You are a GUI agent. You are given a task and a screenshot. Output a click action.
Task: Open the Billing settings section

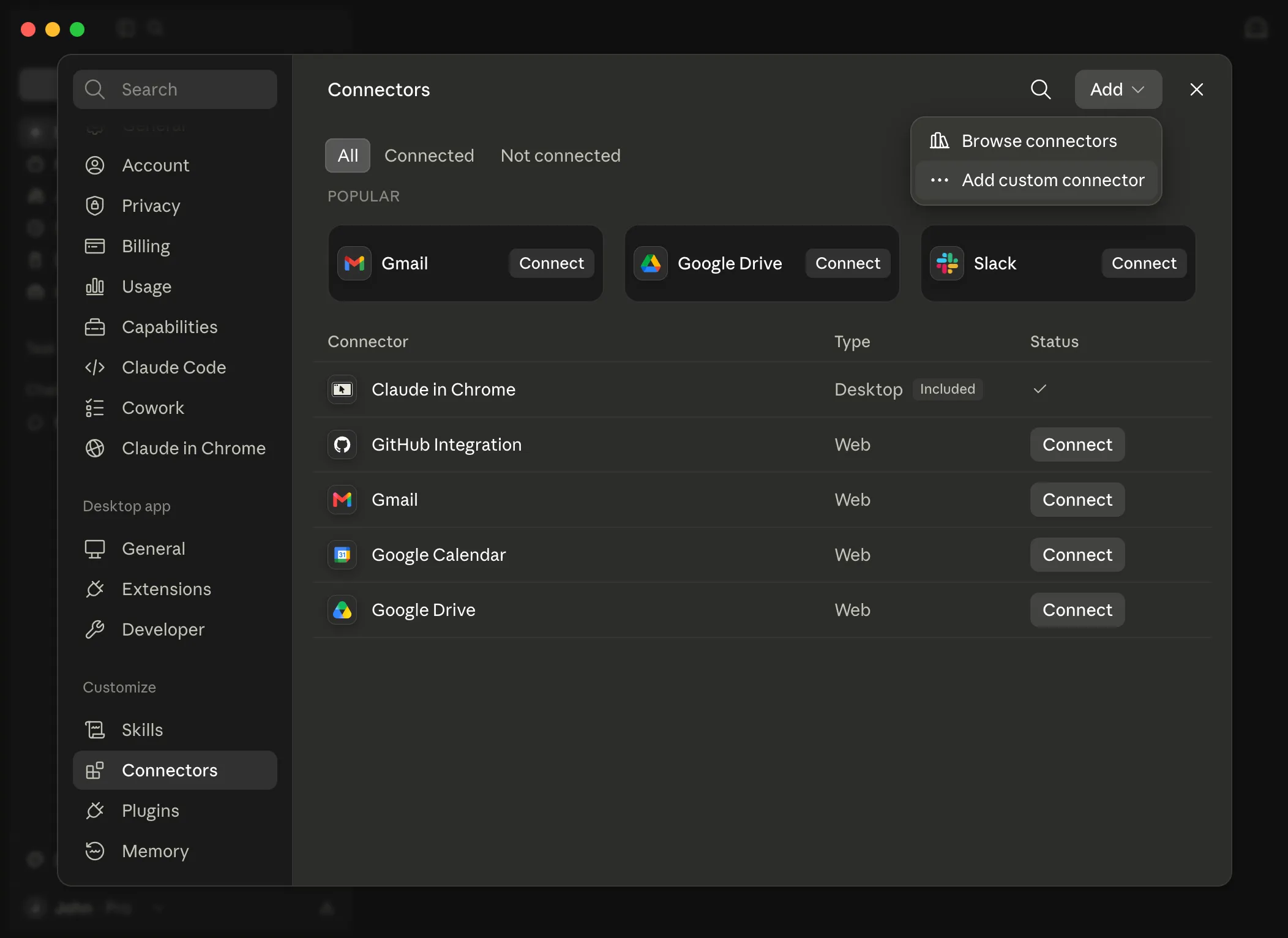(175, 246)
